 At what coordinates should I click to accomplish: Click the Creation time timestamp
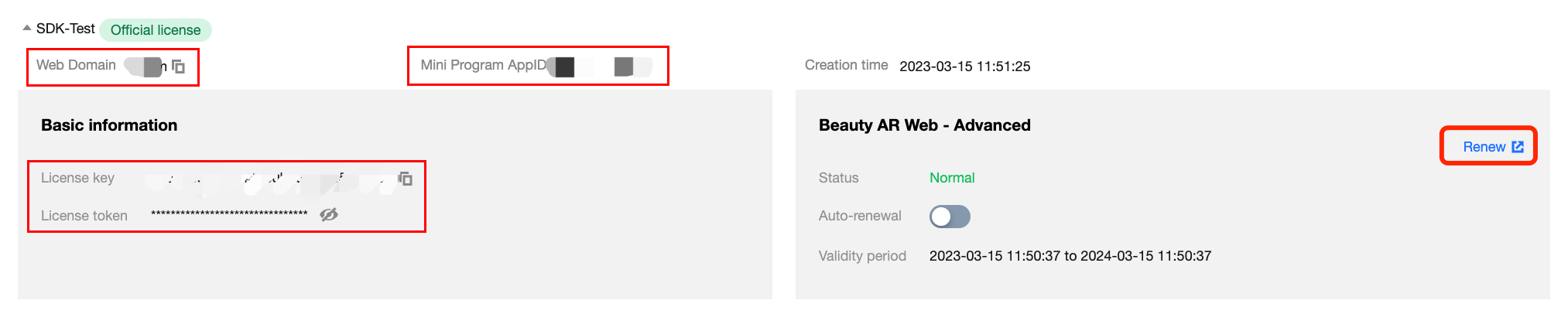click(x=964, y=67)
